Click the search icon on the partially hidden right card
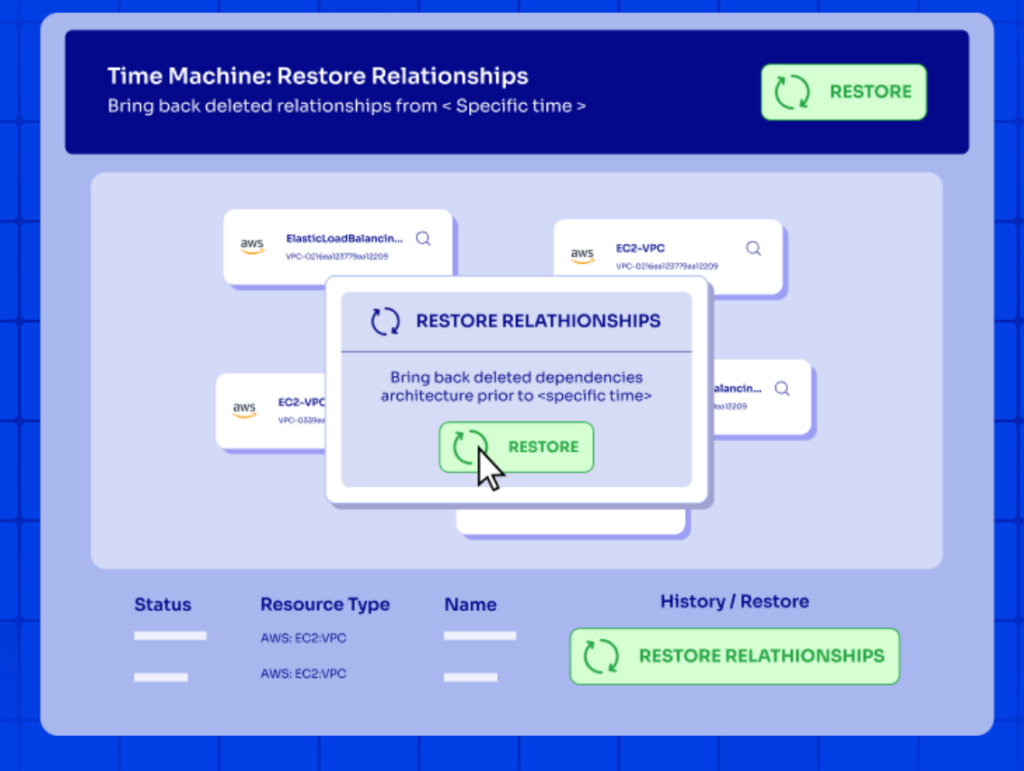 tap(782, 388)
